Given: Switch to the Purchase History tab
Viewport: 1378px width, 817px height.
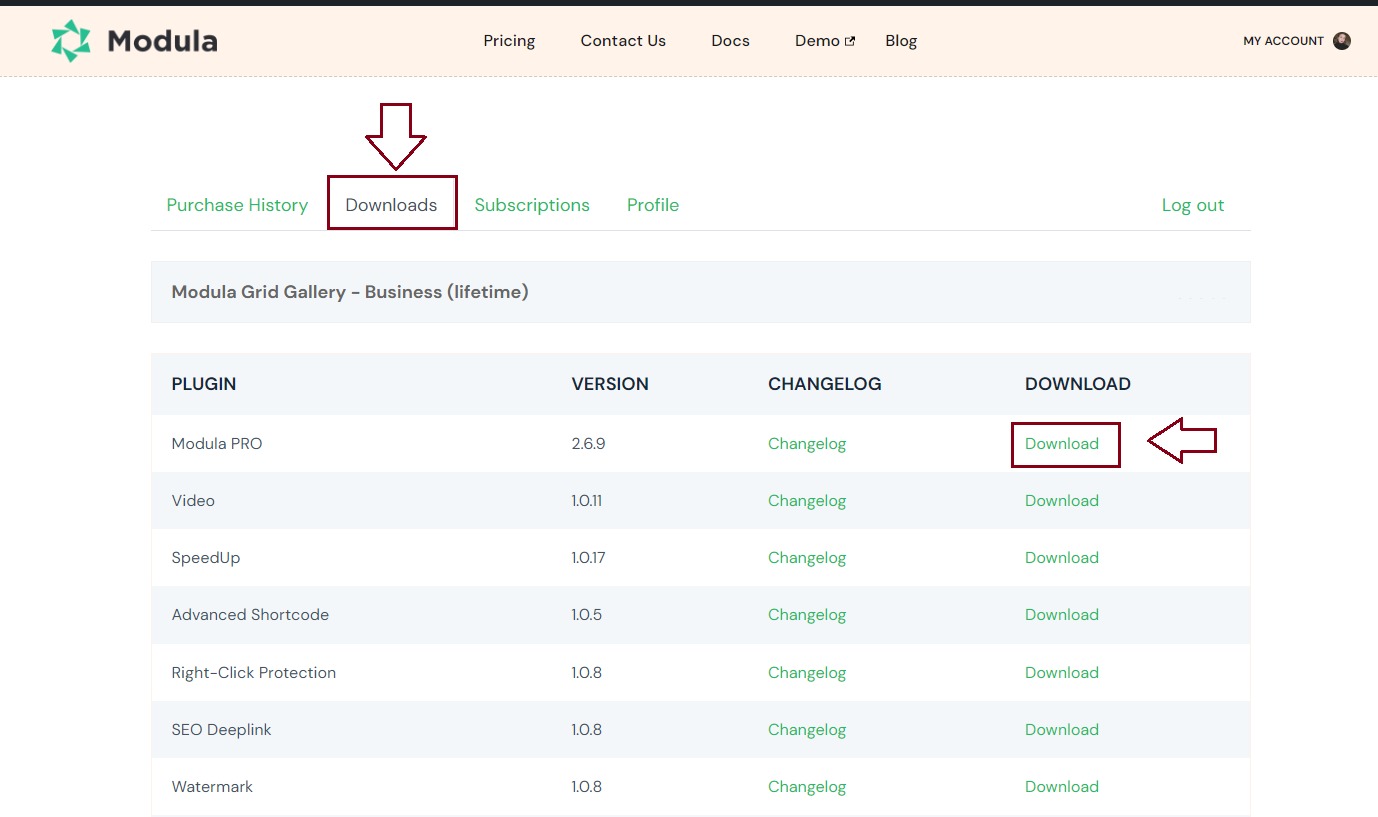Looking at the screenshot, I should pyautogui.click(x=237, y=205).
